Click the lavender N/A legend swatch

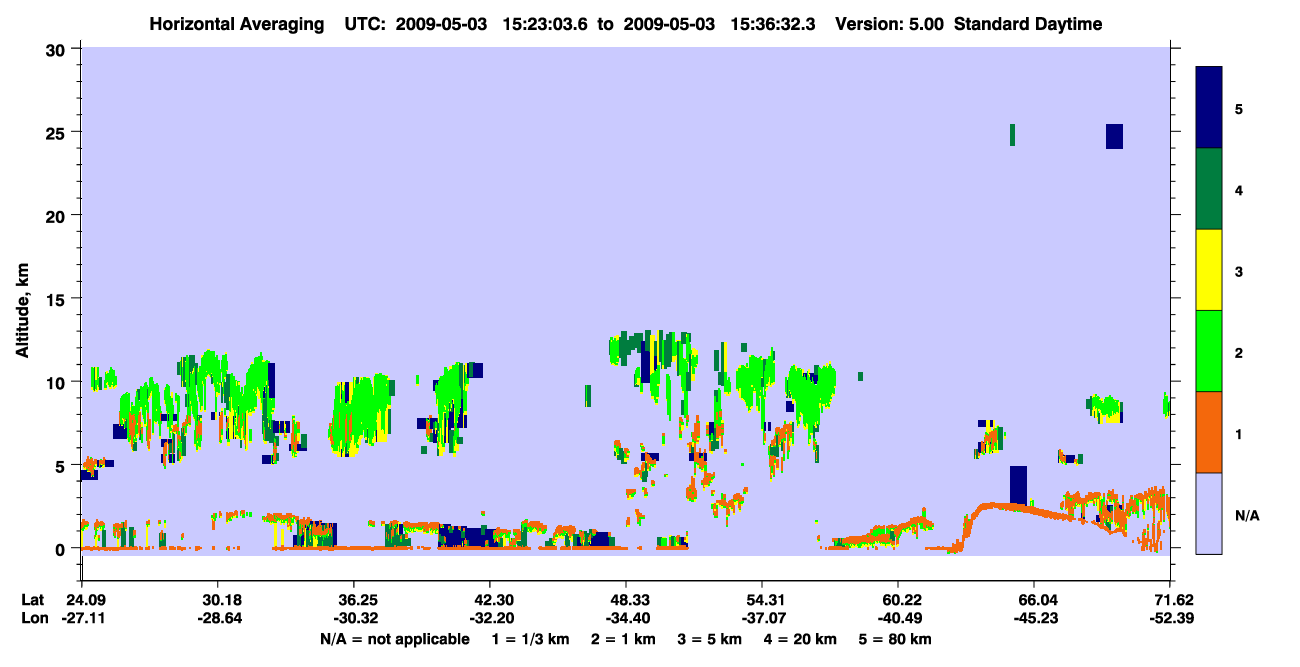(1209, 513)
